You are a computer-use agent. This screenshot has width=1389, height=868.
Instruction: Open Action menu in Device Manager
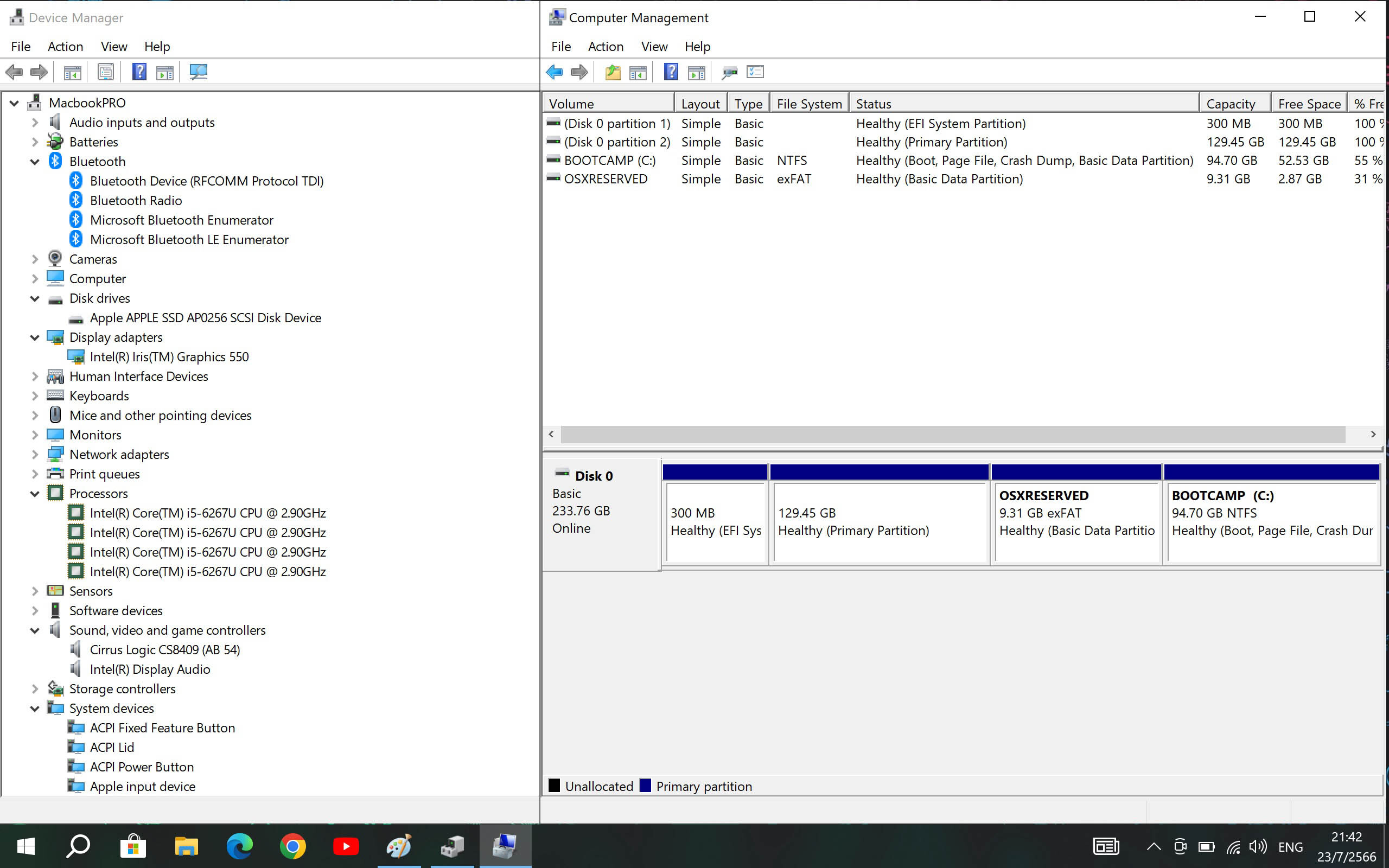tap(66, 47)
